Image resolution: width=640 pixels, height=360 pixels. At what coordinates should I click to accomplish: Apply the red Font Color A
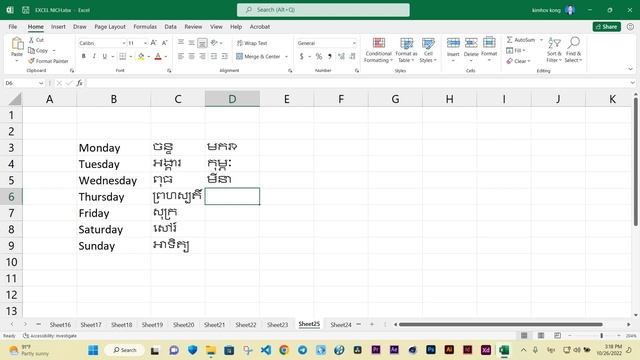click(x=158, y=56)
